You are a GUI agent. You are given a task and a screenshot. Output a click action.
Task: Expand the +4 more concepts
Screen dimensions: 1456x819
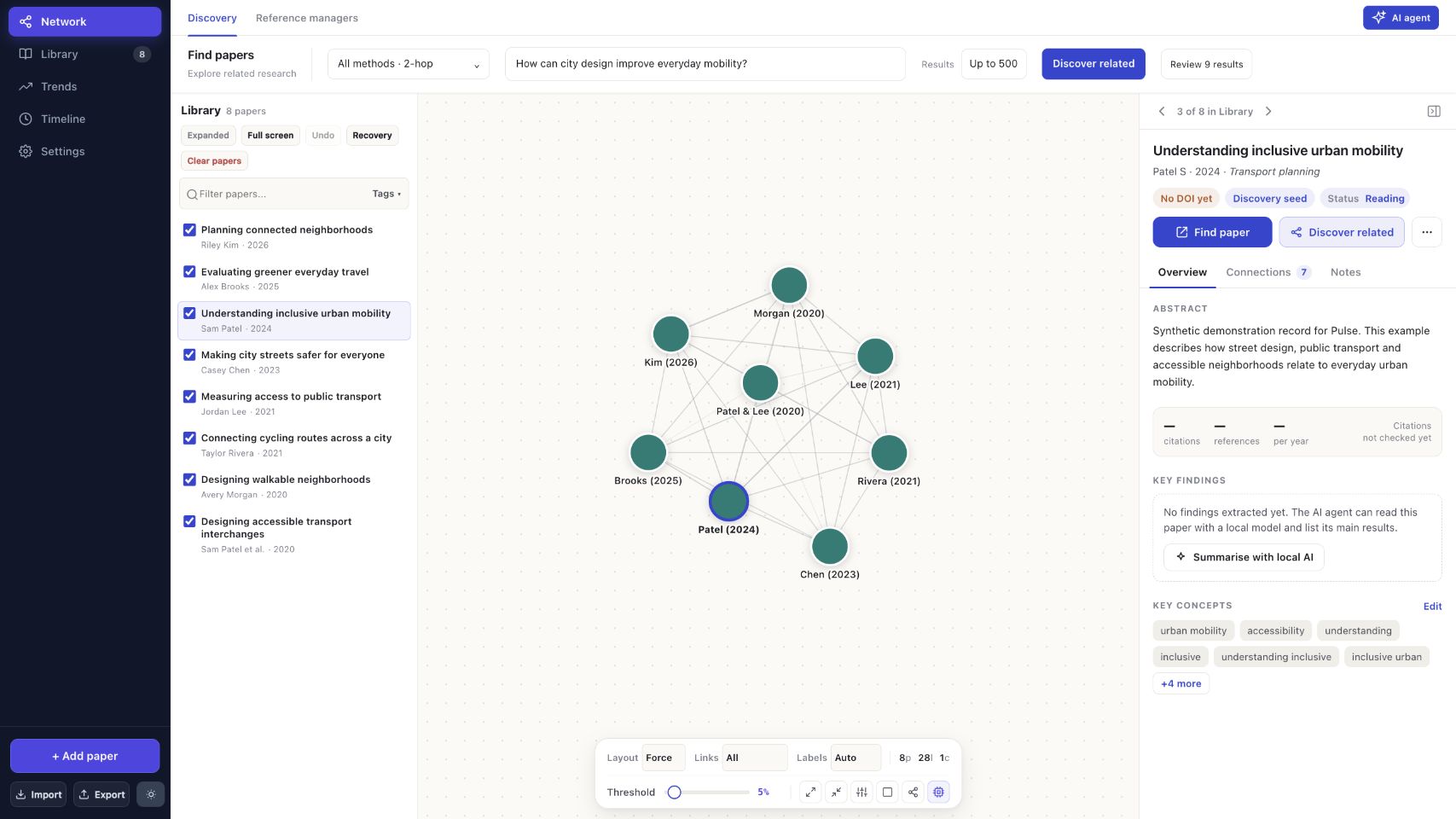[1180, 683]
